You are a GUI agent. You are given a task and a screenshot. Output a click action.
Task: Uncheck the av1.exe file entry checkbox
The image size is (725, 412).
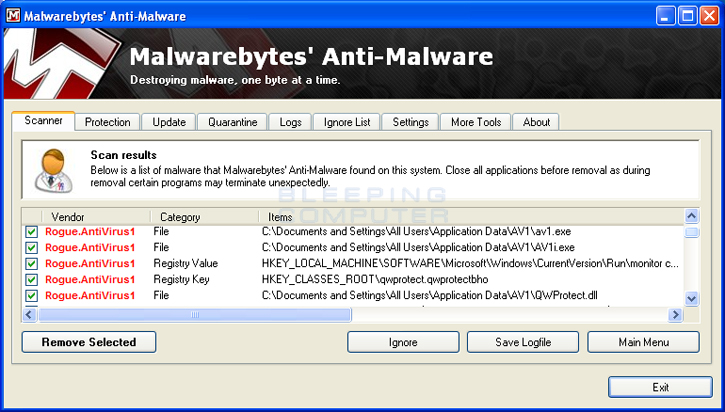pyautogui.click(x=31, y=232)
